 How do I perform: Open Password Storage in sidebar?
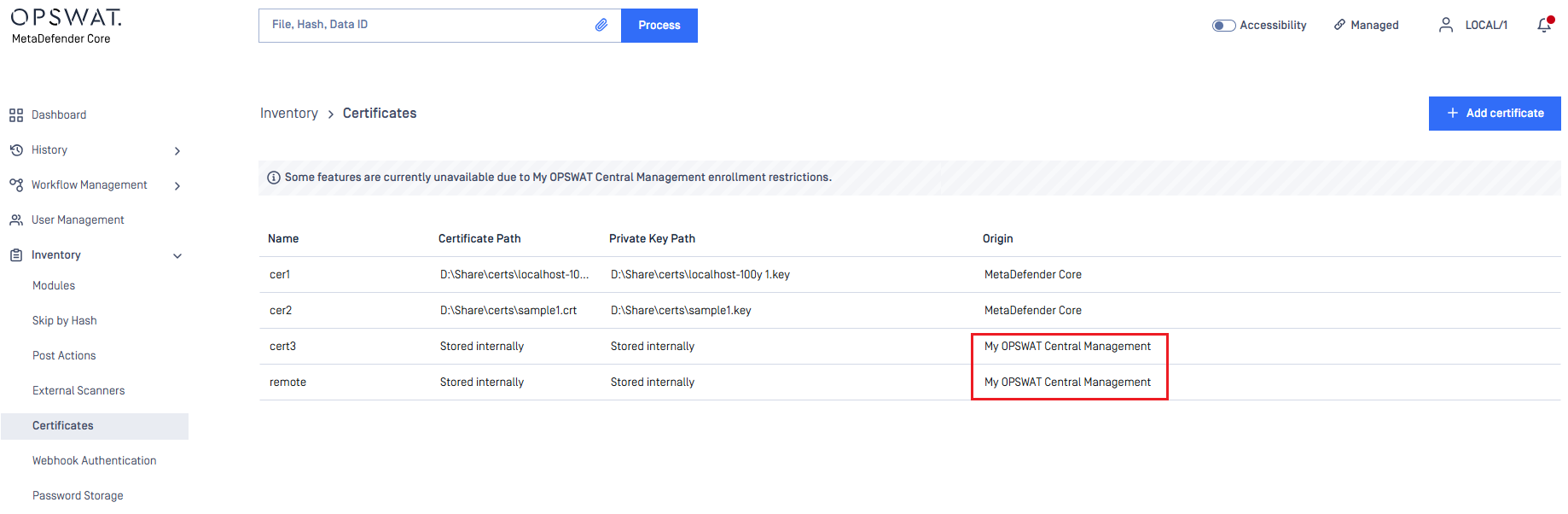(x=78, y=496)
